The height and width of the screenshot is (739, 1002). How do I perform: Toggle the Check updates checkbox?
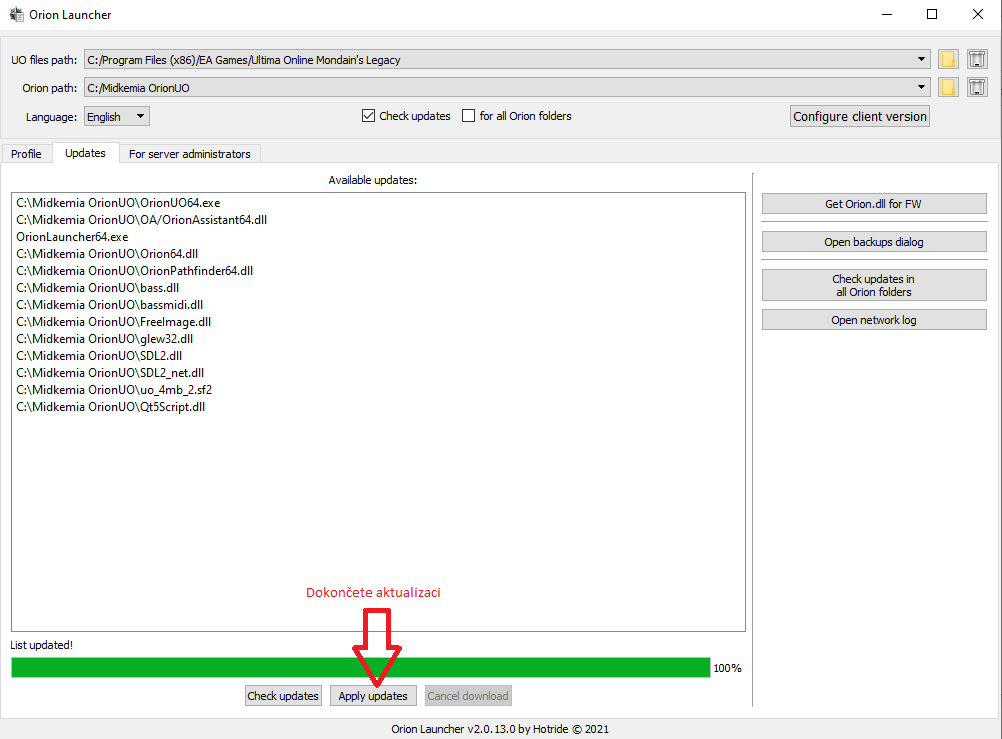(x=368, y=116)
